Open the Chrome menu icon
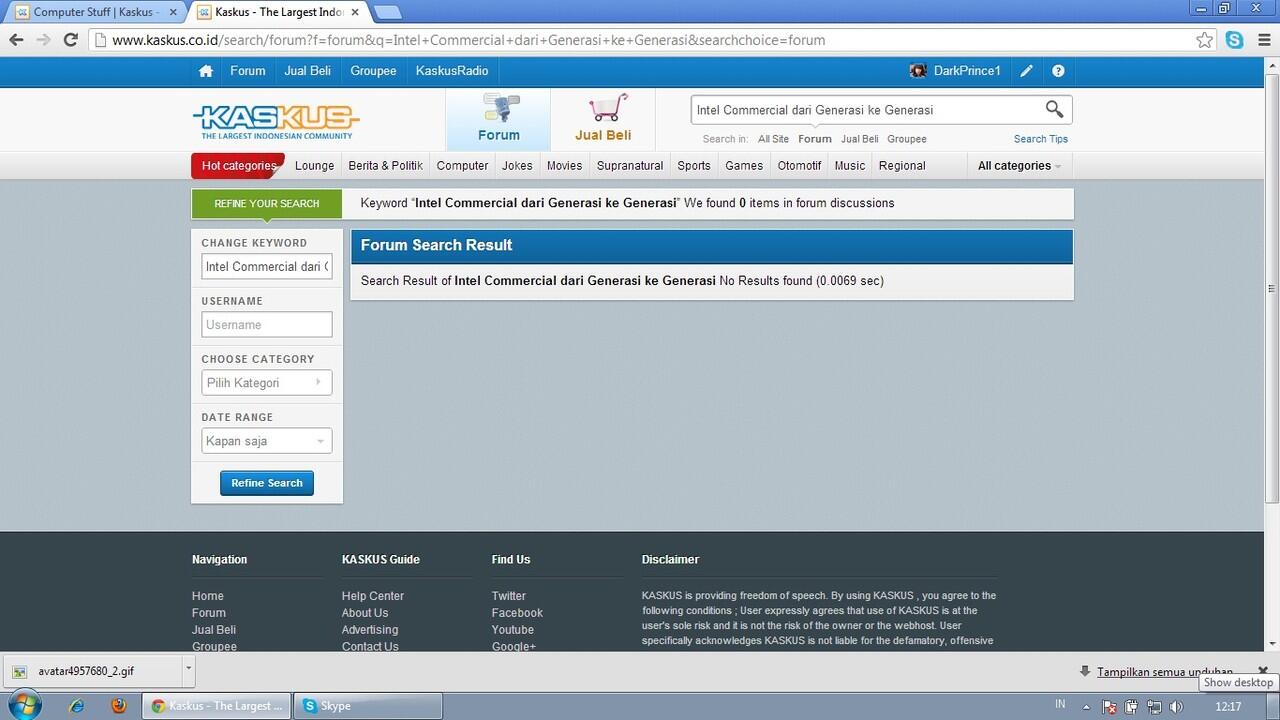 [1262, 40]
